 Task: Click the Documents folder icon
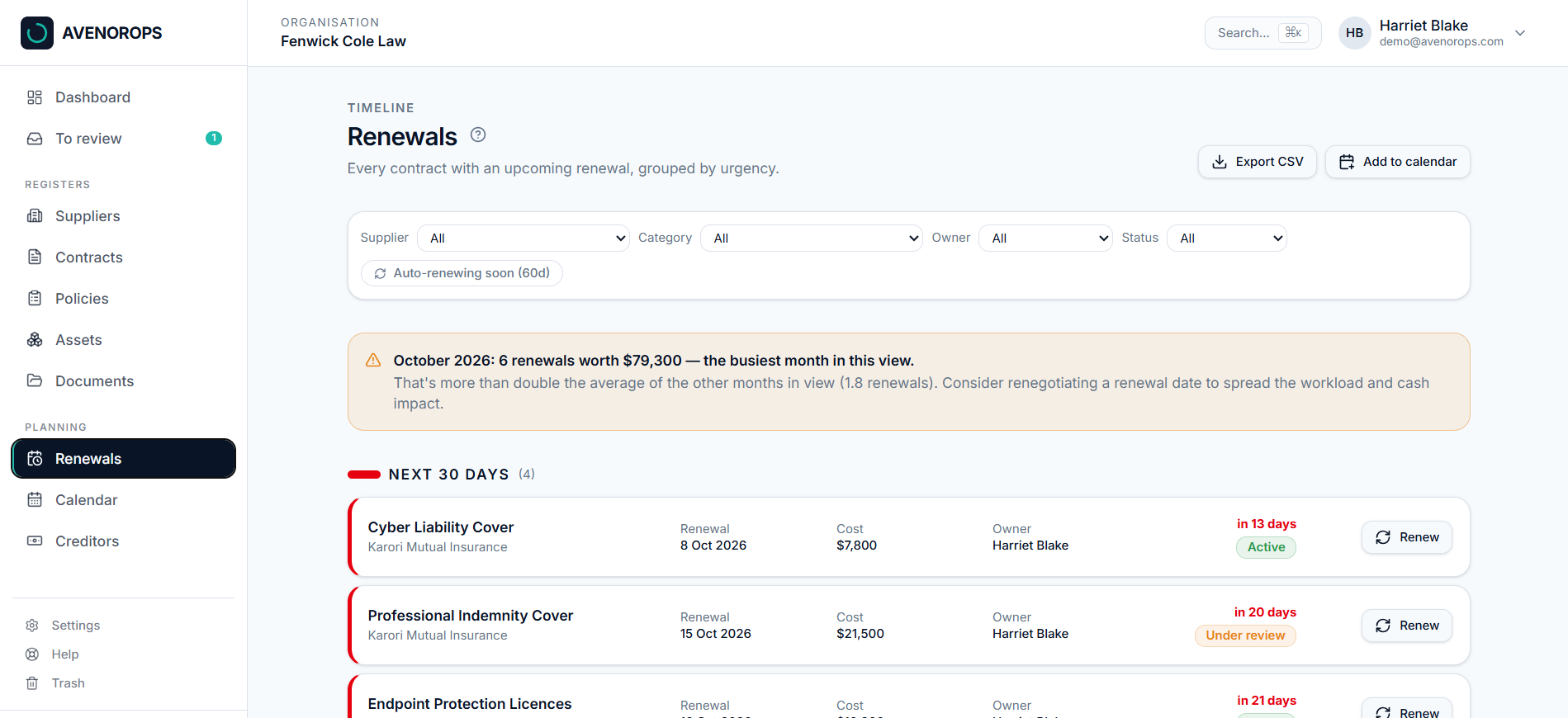click(35, 381)
